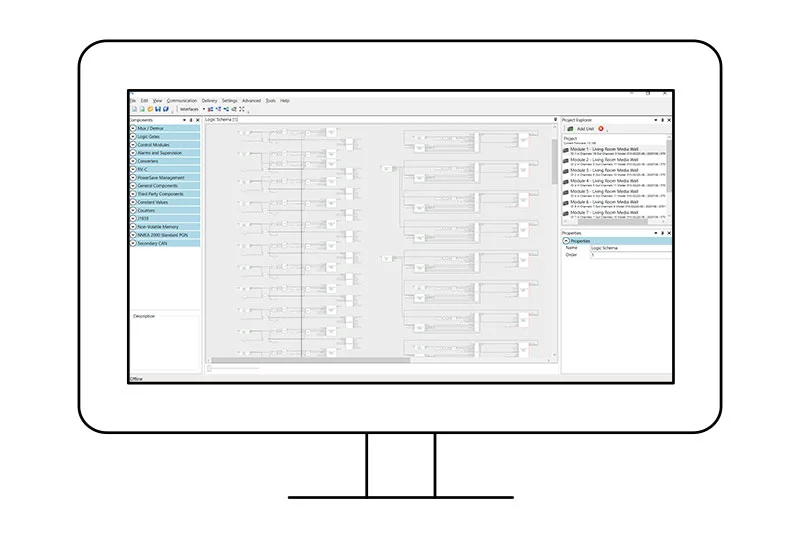Pin the Properties panel
Image resolution: width=800 pixels, height=533 pixels.
click(662, 233)
